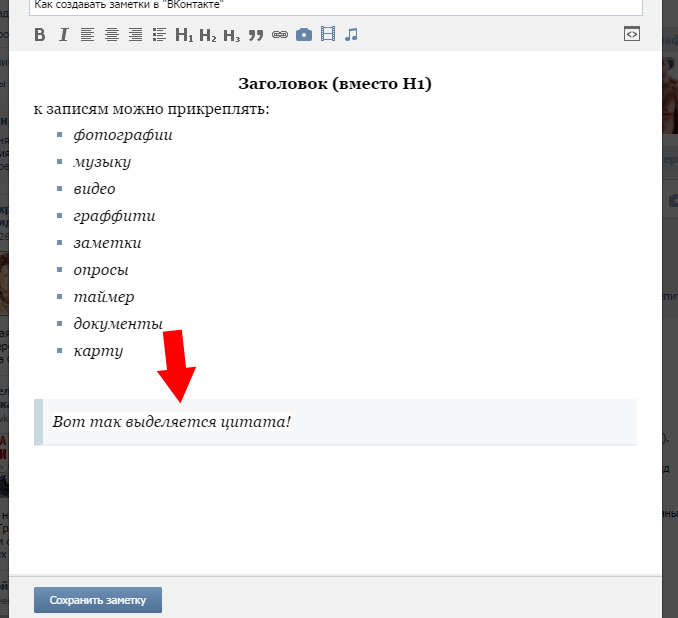Click the list item видео
Viewport: 678px width, 618px height.
click(94, 189)
